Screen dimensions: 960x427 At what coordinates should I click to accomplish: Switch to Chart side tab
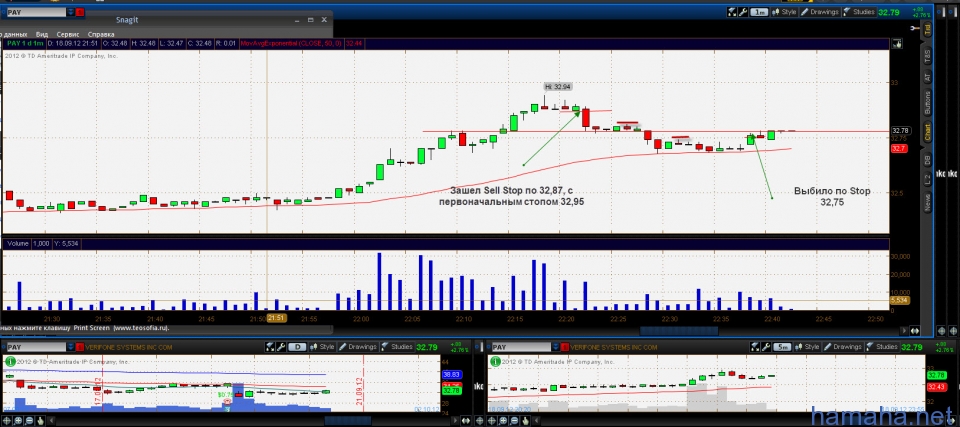click(x=928, y=132)
